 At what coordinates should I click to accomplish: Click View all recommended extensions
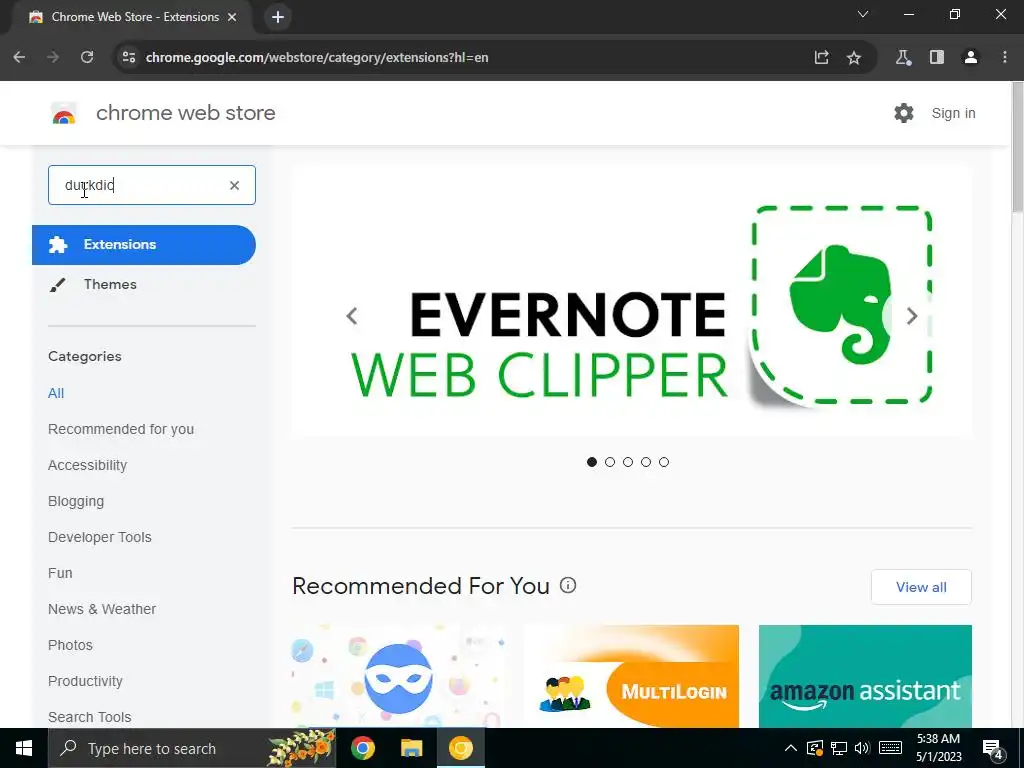tap(921, 587)
